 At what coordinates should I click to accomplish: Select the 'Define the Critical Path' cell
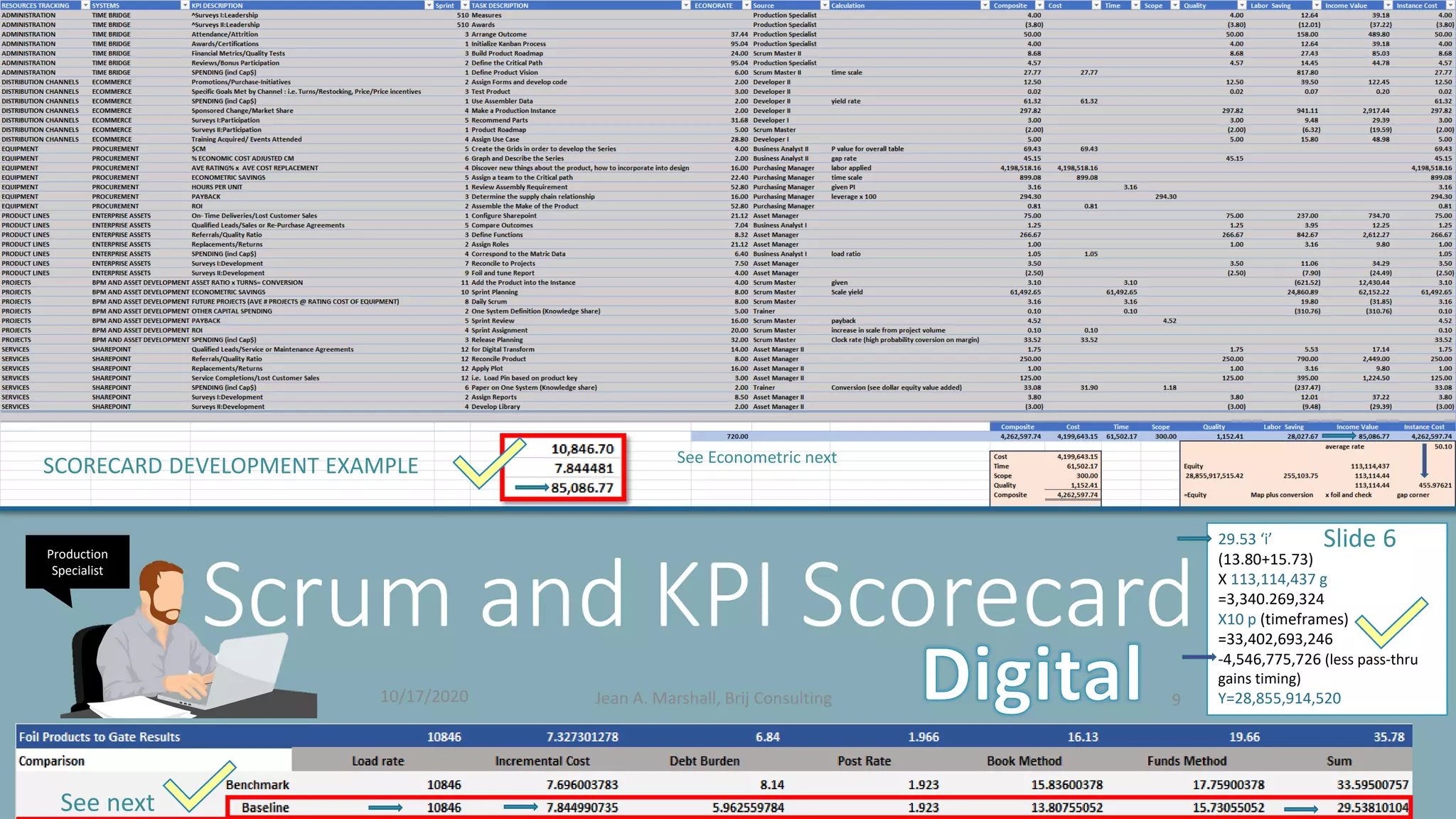507,63
